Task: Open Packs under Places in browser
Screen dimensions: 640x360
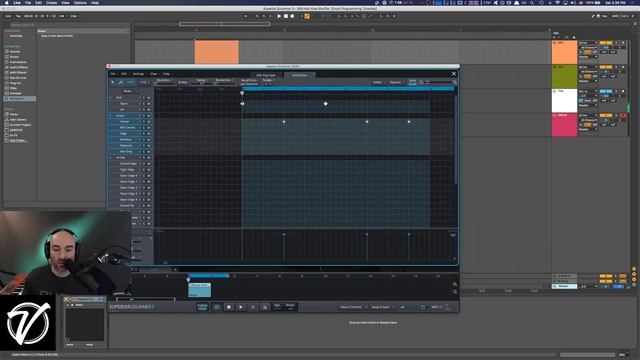Action: point(14,114)
